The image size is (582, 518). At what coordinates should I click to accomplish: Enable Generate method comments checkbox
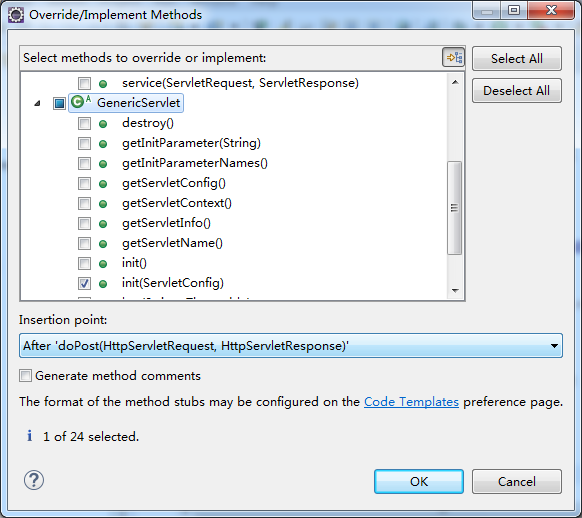pyautogui.click(x=26, y=376)
